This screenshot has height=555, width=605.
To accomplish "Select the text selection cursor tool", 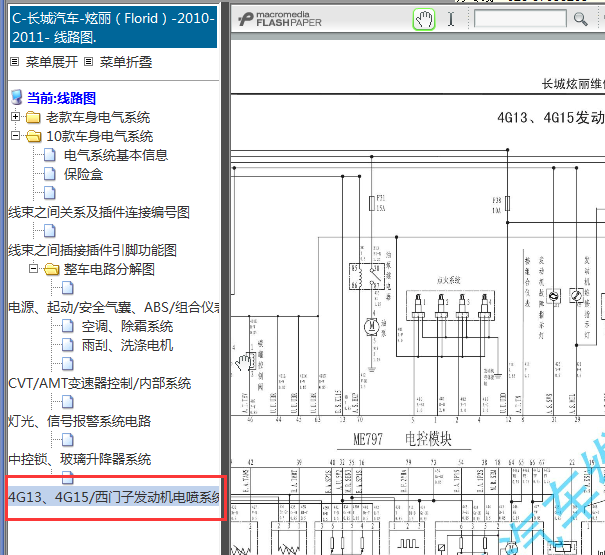I will pyautogui.click(x=451, y=19).
